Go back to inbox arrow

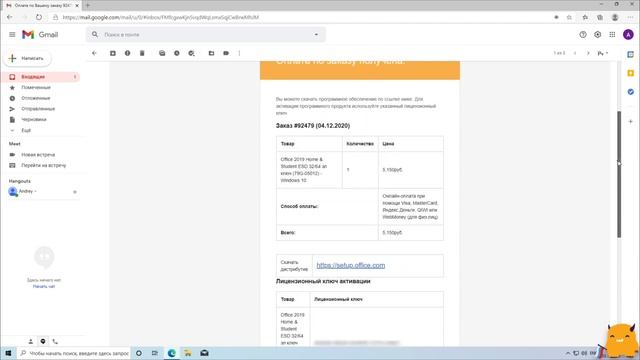pos(94,53)
